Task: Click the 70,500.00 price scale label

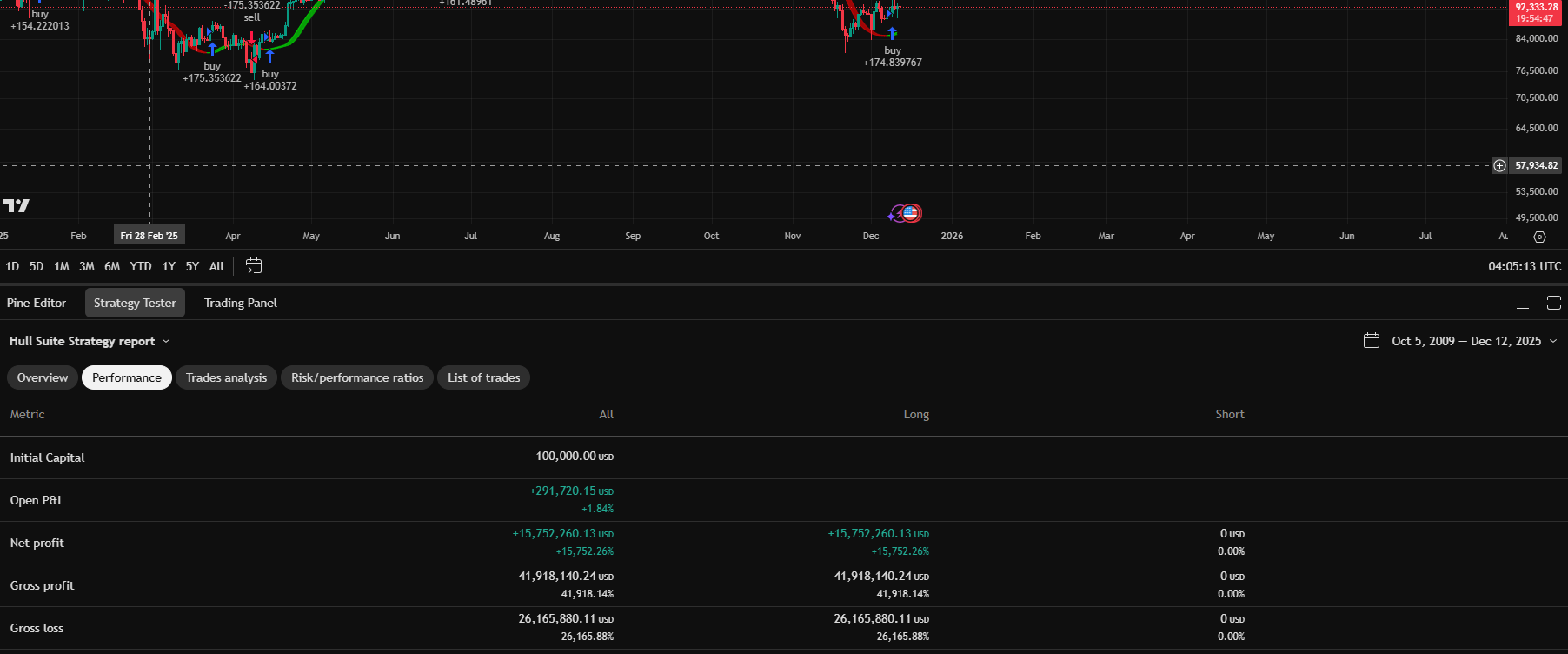Action: coord(1537,97)
